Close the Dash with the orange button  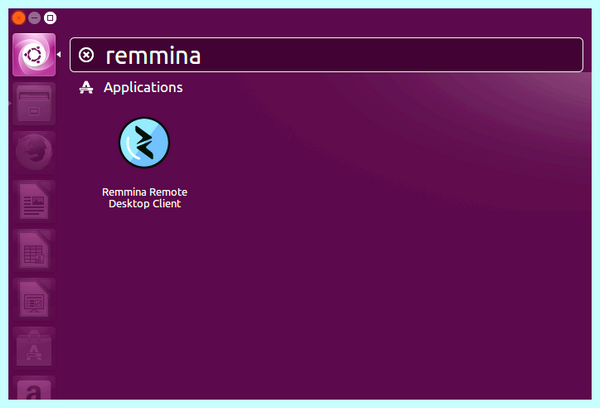18,18
